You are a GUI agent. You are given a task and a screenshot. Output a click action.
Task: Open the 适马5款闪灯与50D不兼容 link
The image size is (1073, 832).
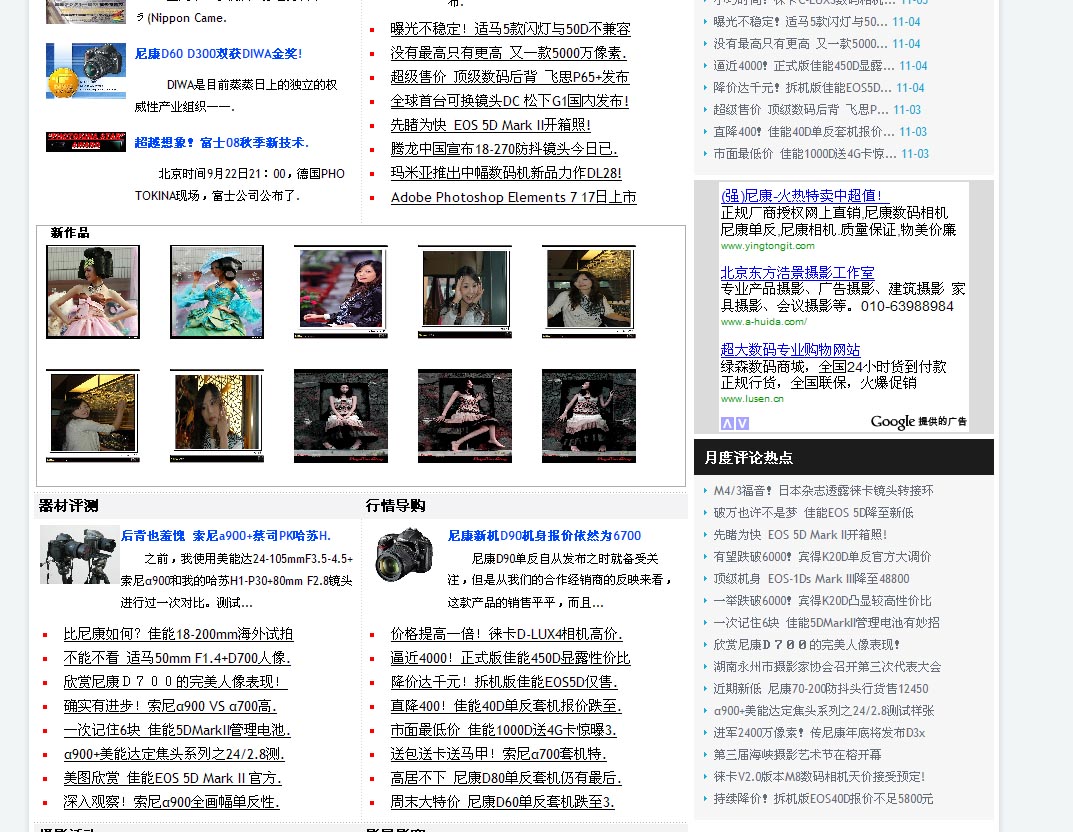point(510,29)
